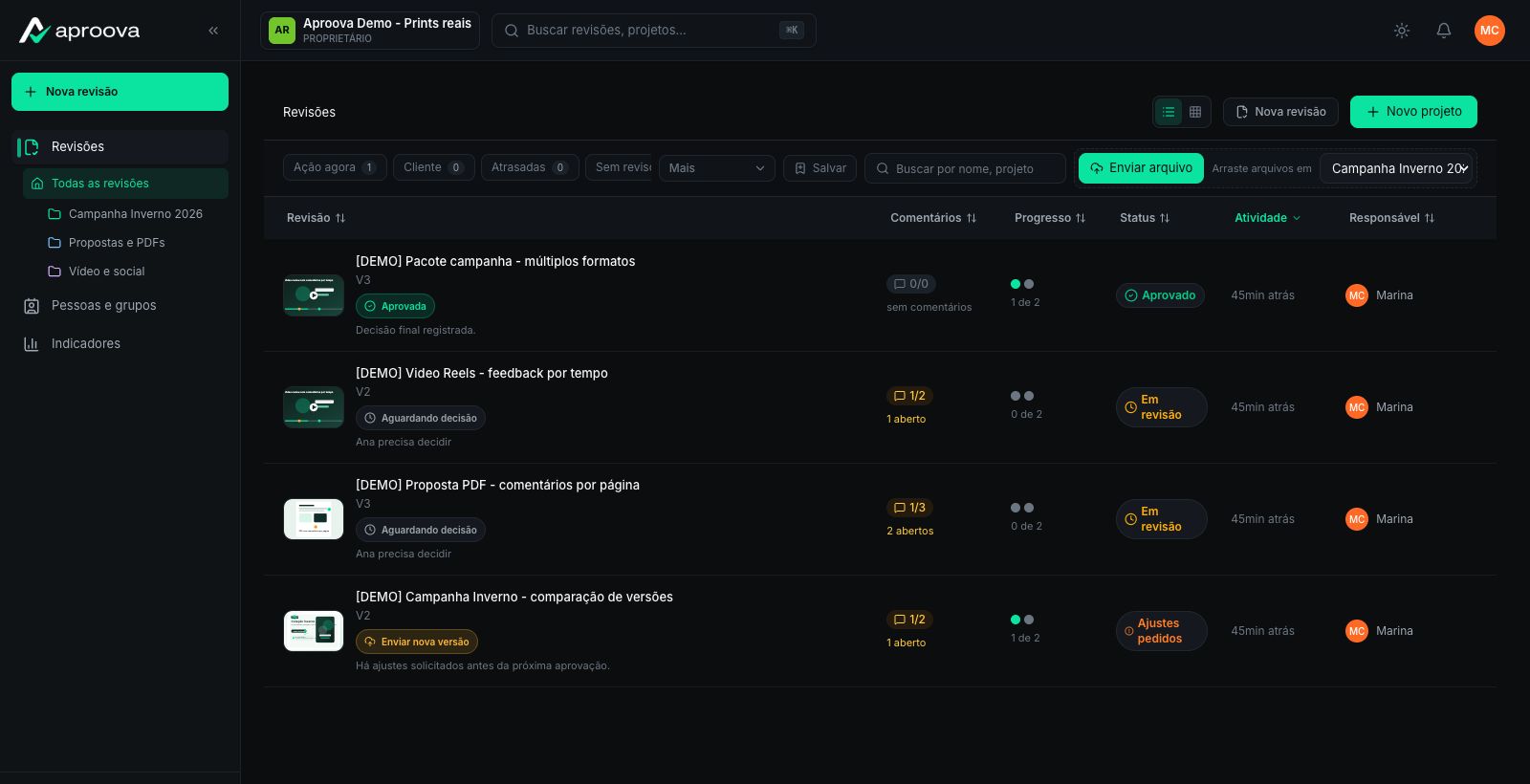Sort by the Revisão column
1530x784 pixels.
tap(316, 218)
